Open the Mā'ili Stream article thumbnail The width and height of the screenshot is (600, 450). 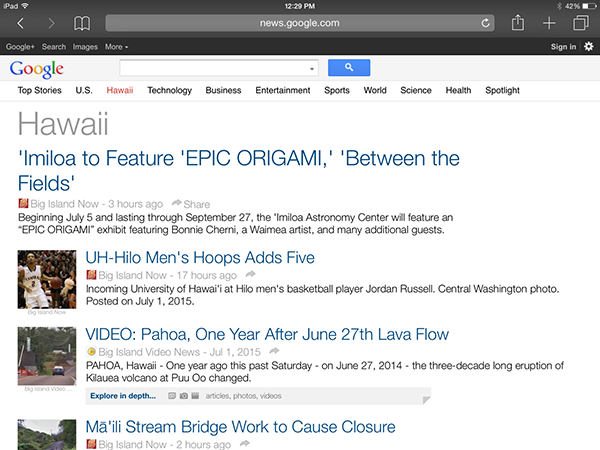tap(47, 435)
